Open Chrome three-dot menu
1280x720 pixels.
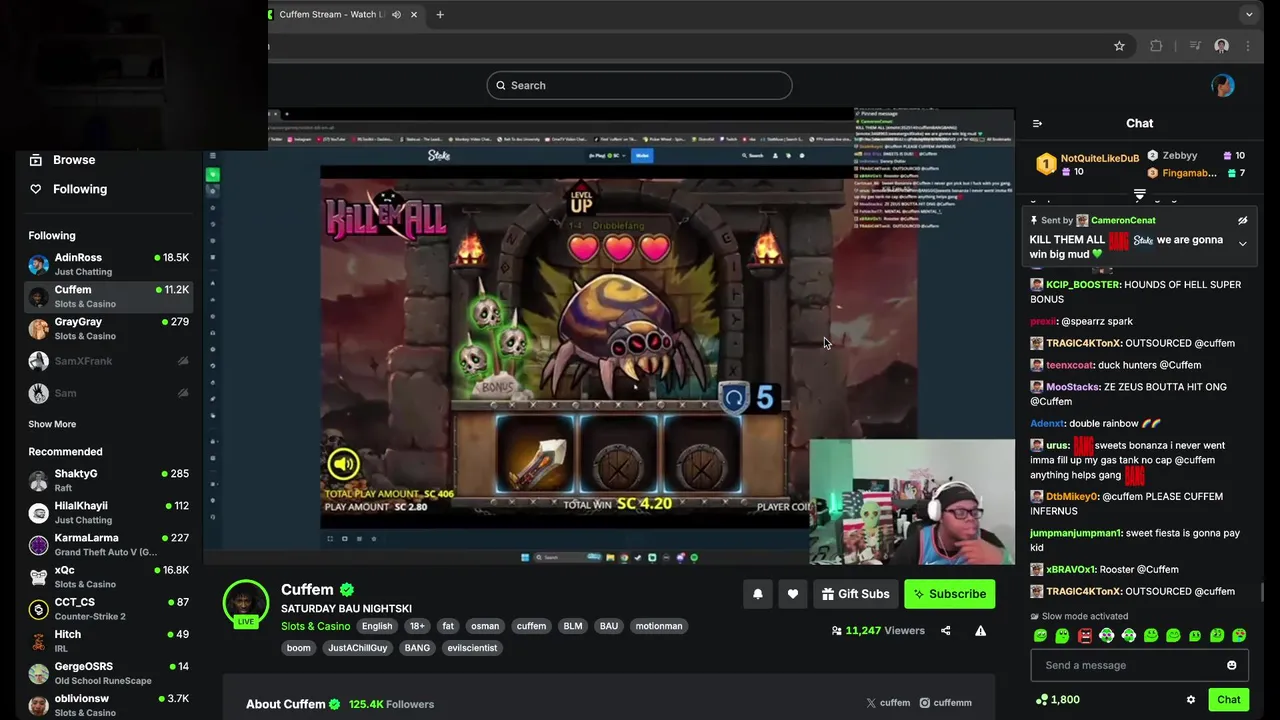(x=1248, y=46)
